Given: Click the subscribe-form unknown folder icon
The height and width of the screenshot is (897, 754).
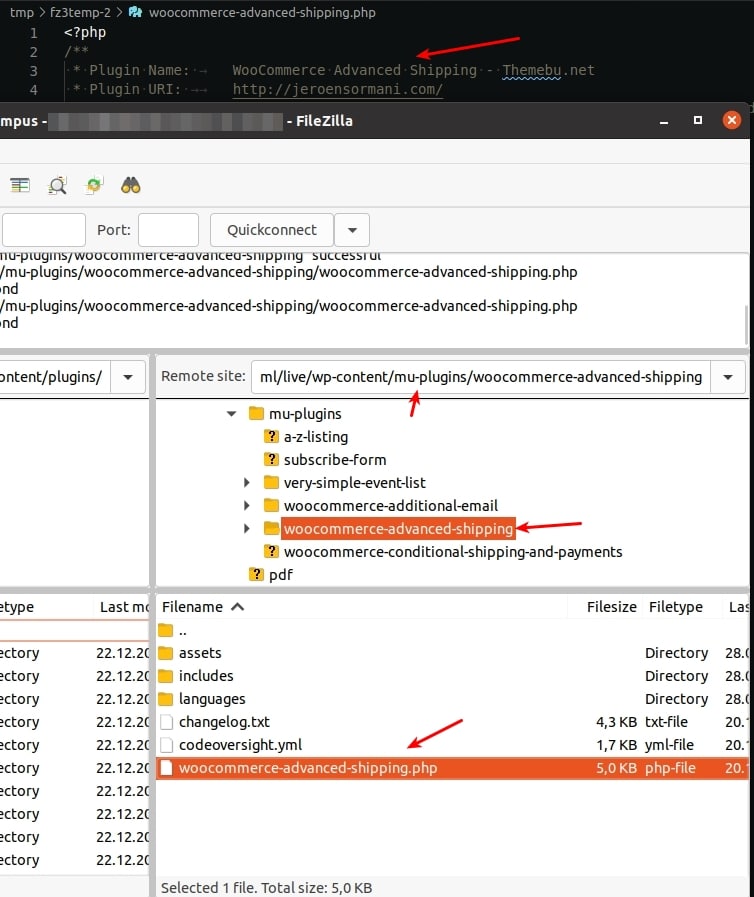Looking at the screenshot, I should point(271,459).
